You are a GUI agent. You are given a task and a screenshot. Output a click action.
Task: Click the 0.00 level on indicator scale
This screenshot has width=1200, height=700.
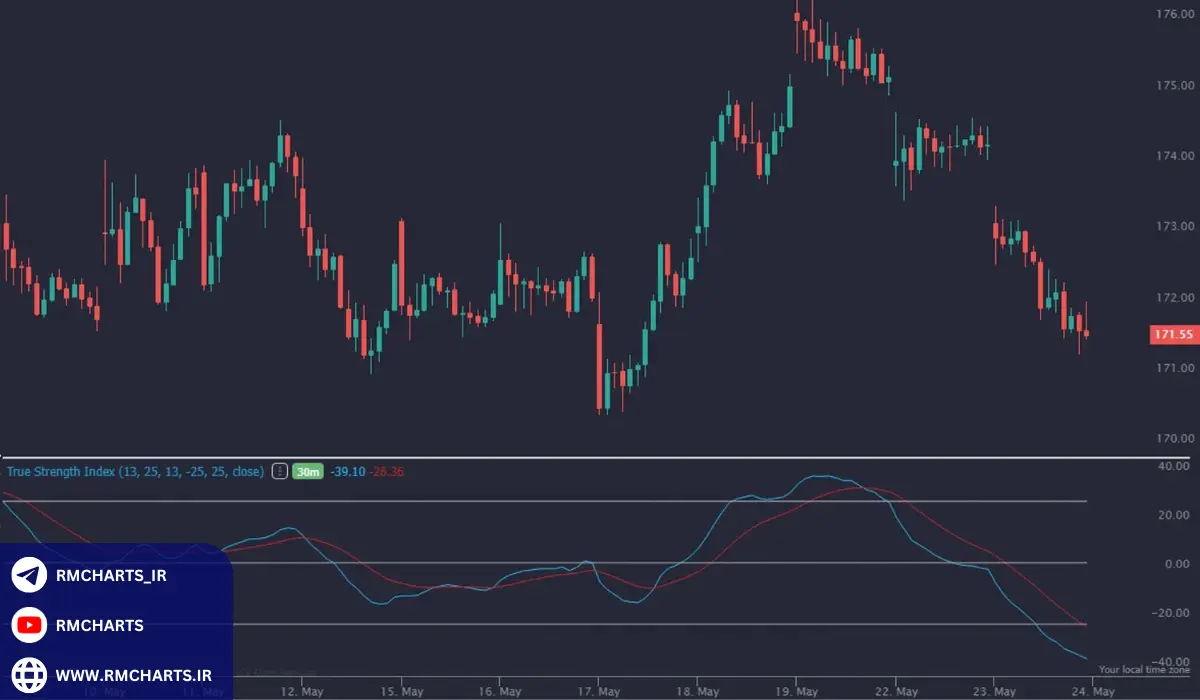tap(1174, 564)
